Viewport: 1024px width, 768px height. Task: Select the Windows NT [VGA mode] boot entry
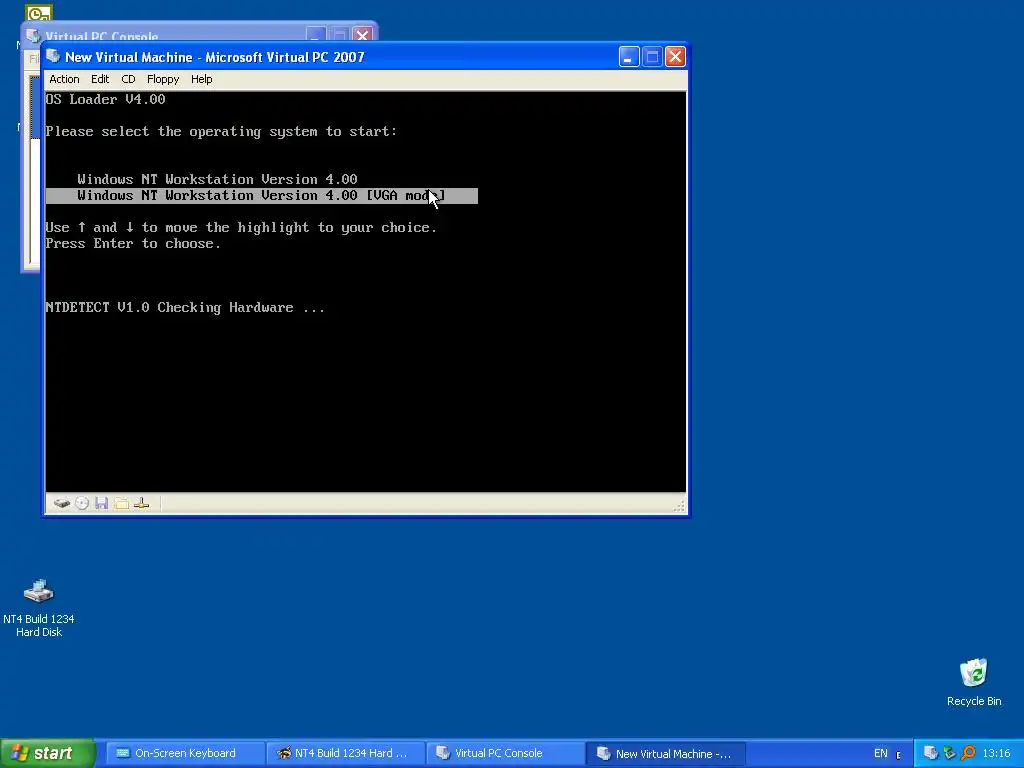point(261,195)
